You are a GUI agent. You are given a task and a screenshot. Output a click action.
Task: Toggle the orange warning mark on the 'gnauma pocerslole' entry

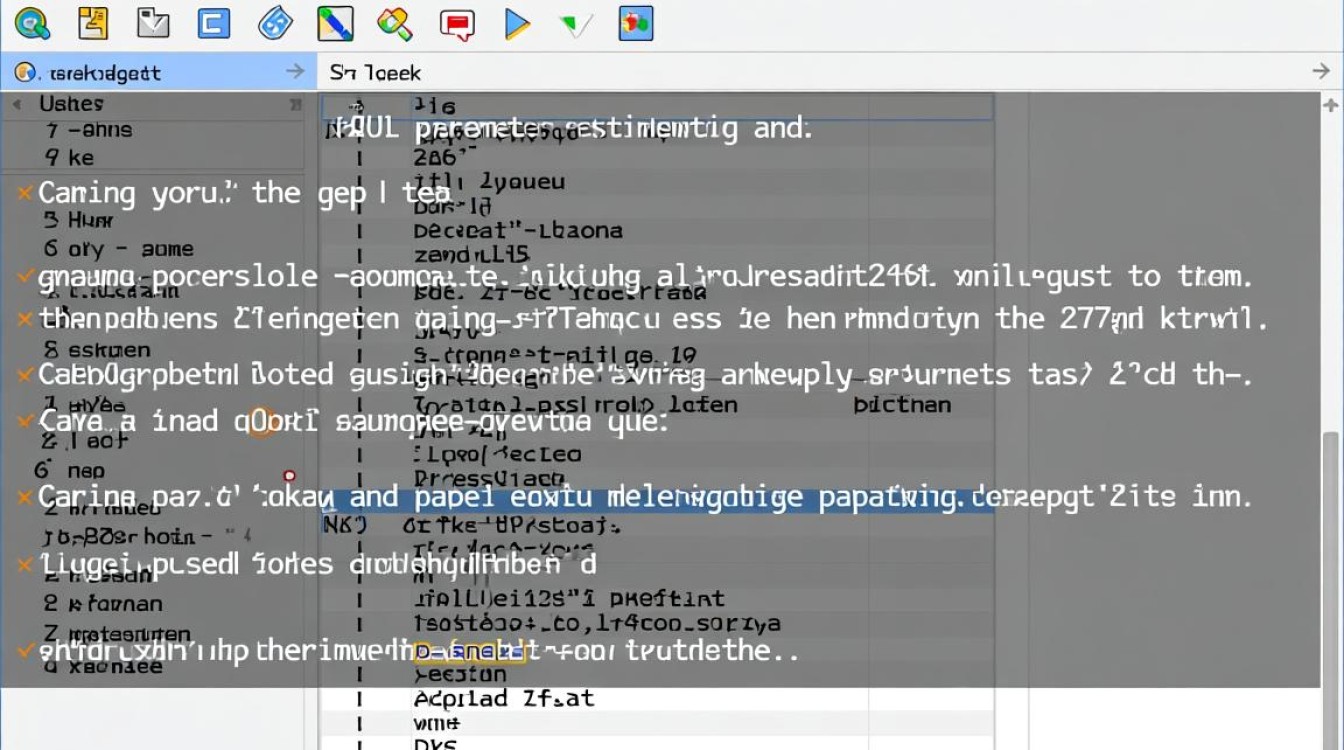(x=24, y=276)
